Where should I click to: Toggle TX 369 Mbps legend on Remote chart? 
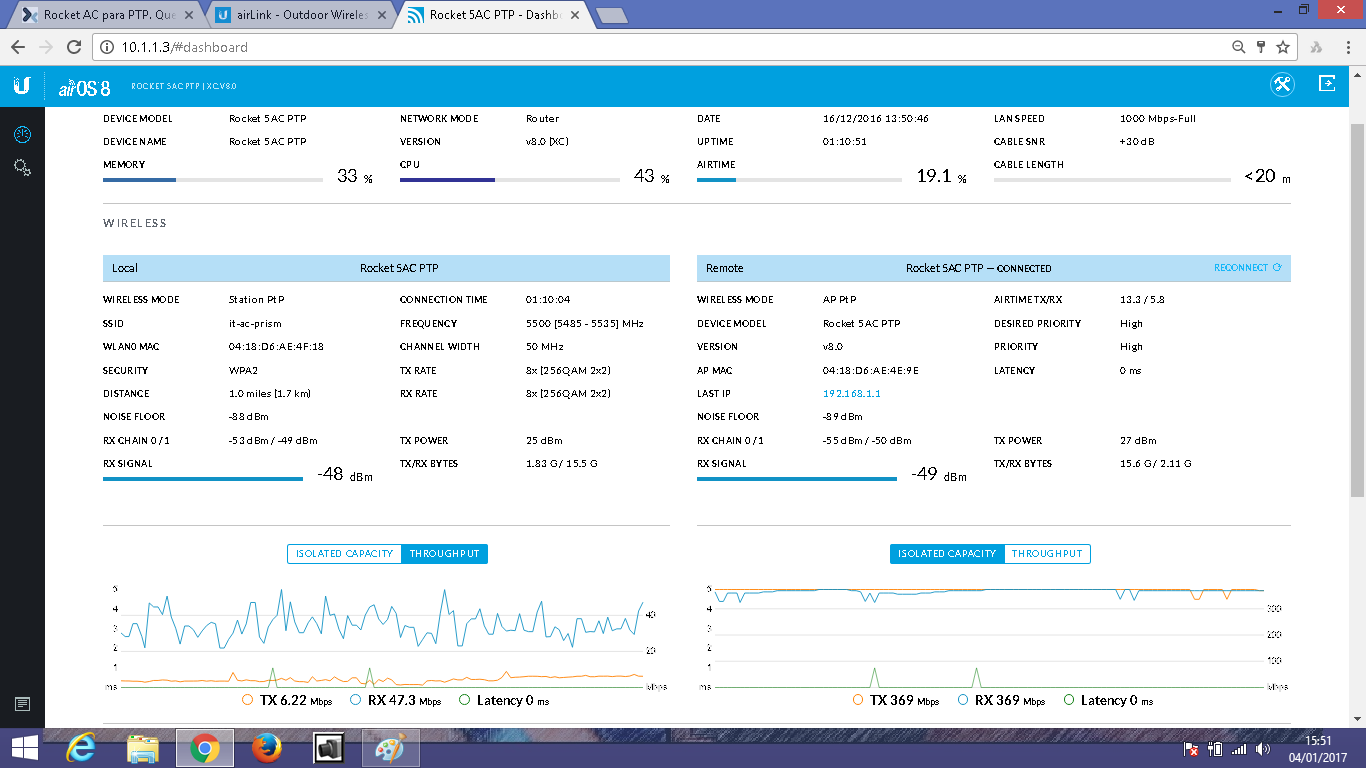[x=898, y=701]
